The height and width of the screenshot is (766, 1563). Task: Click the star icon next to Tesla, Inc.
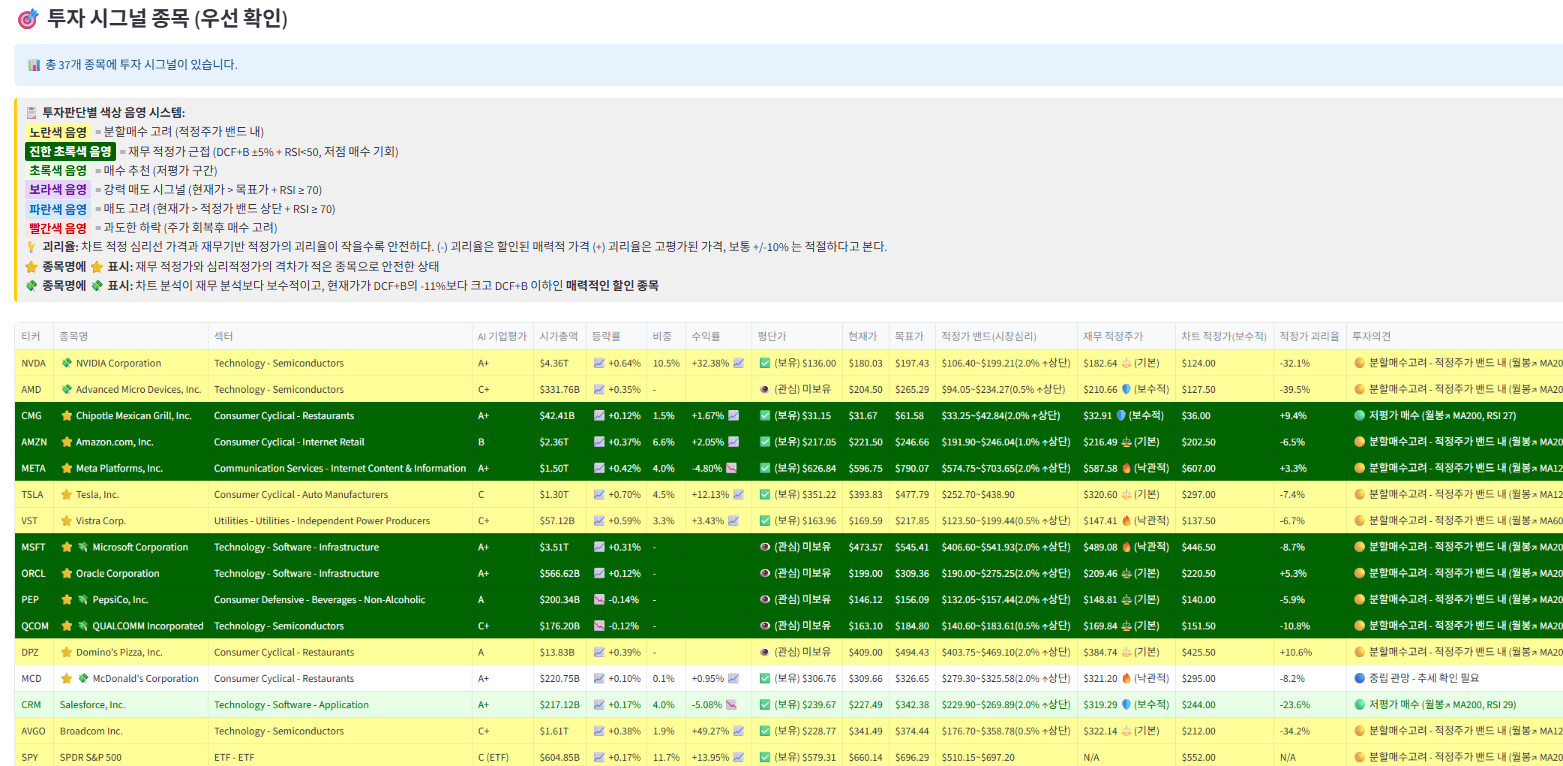tap(66, 494)
